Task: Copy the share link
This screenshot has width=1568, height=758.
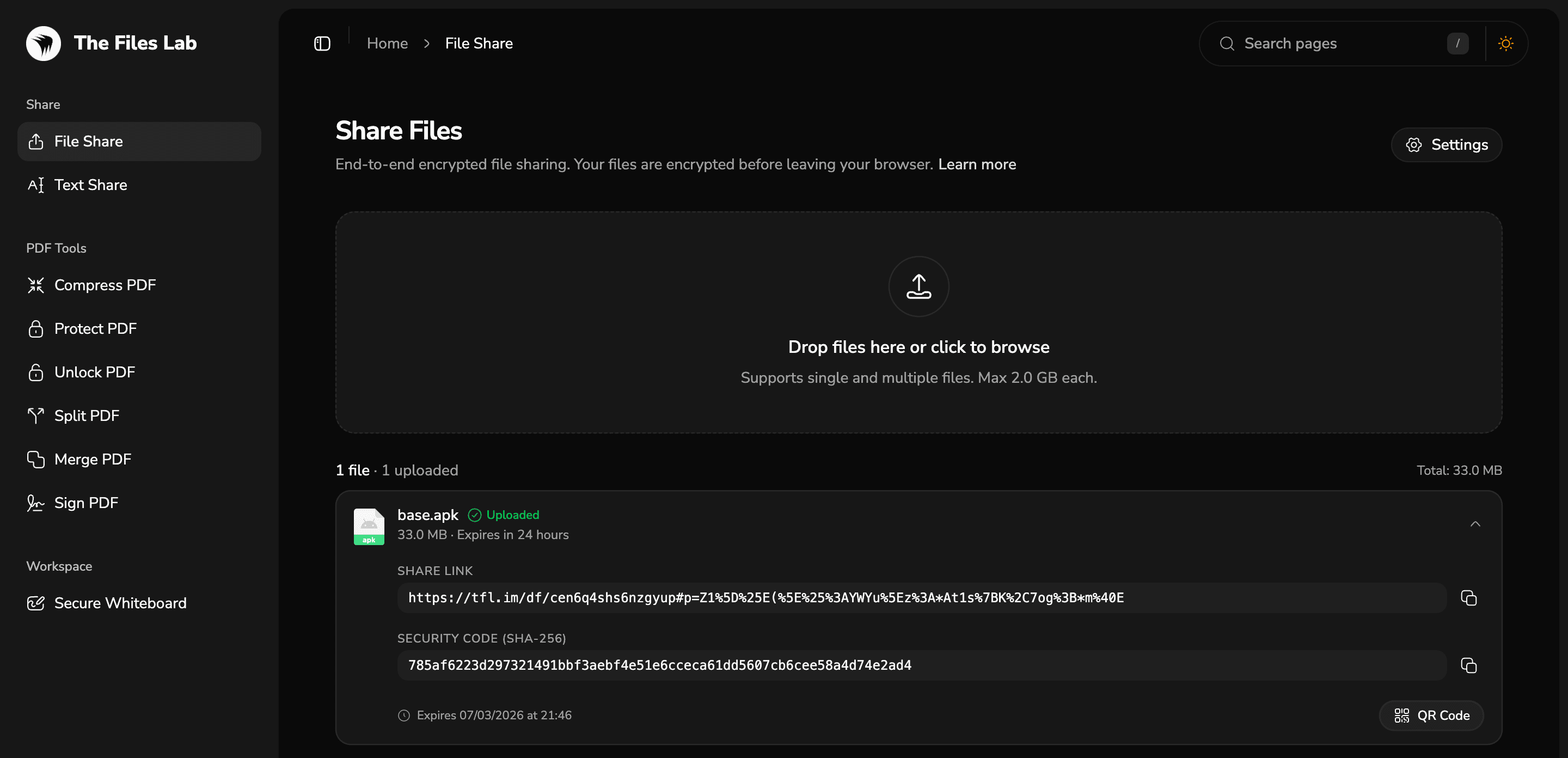Action: pyautogui.click(x=1469, y=598)
